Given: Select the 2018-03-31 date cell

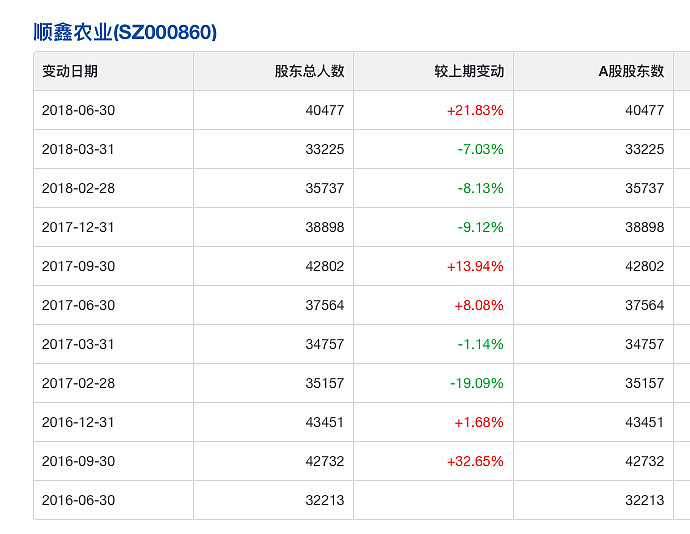Looking at the screenshot, I should coord(78,149).
